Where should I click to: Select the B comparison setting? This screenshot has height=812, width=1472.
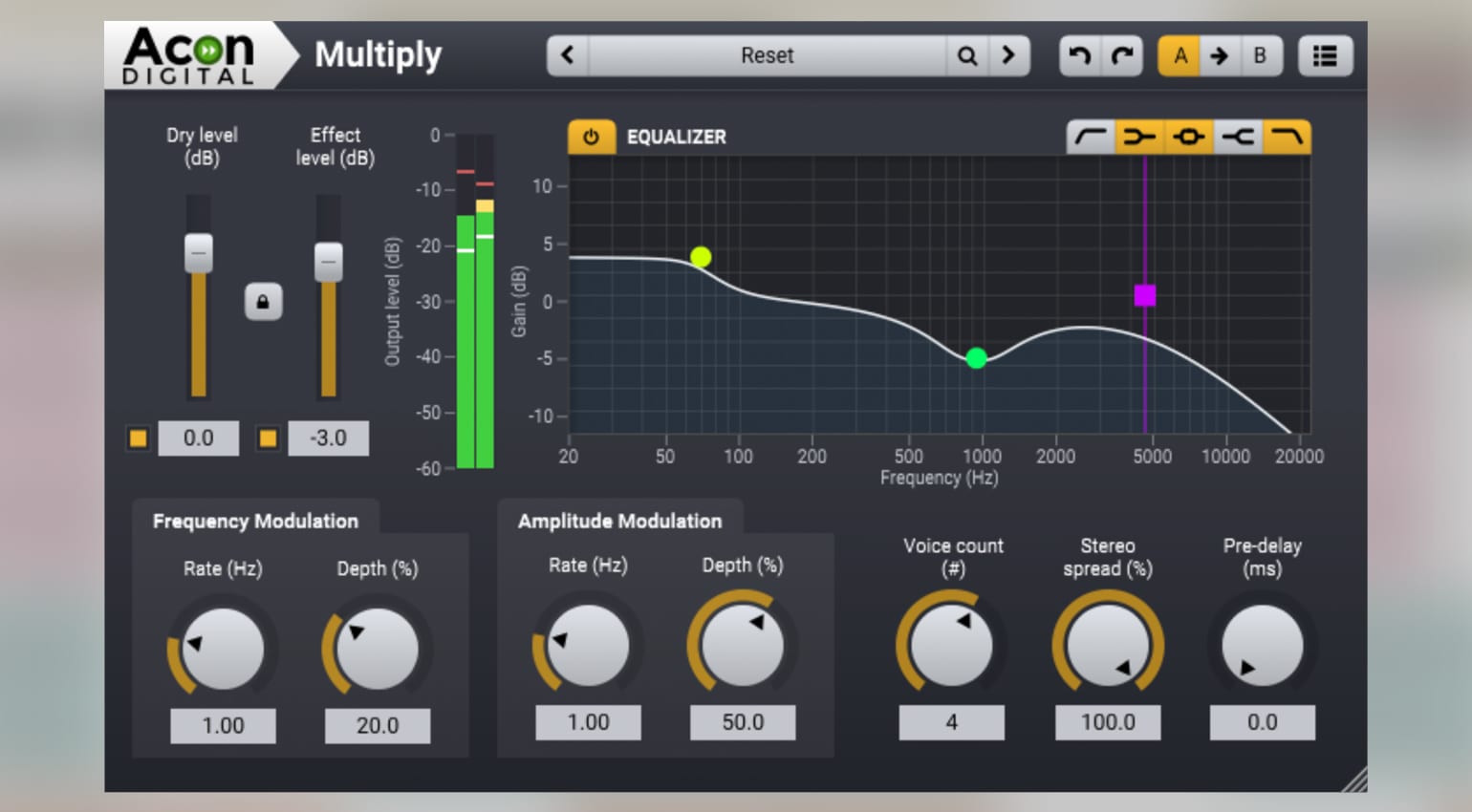click(1261, 55)
